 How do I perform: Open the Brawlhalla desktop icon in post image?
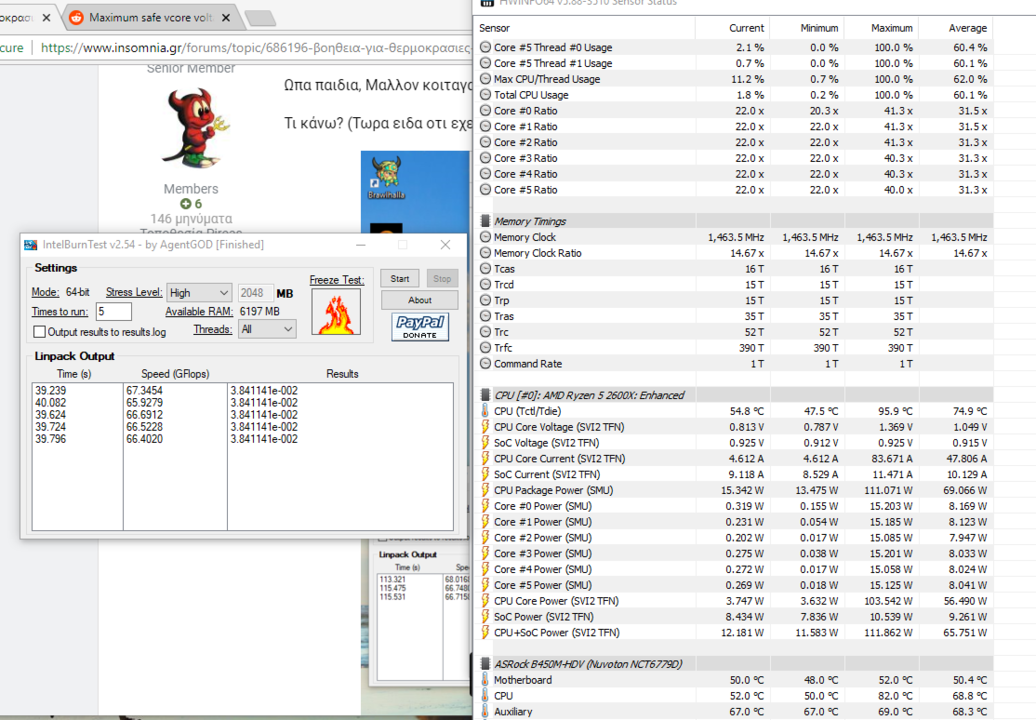(386, 177)
